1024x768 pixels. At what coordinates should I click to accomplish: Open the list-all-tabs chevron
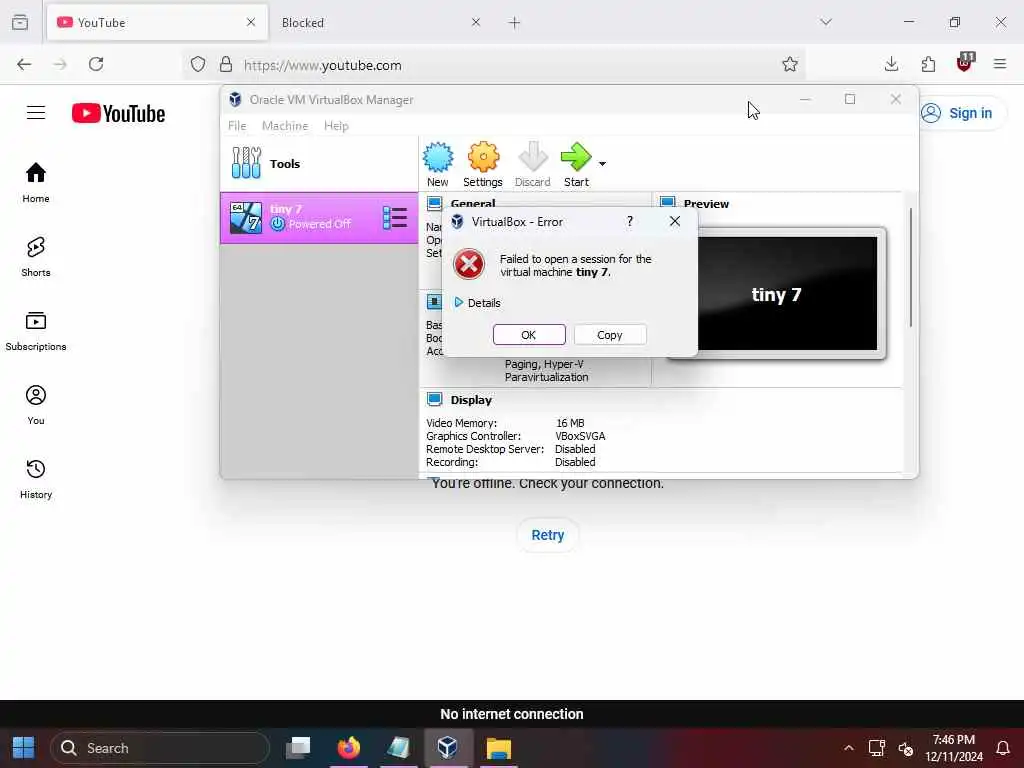(826, 22)
